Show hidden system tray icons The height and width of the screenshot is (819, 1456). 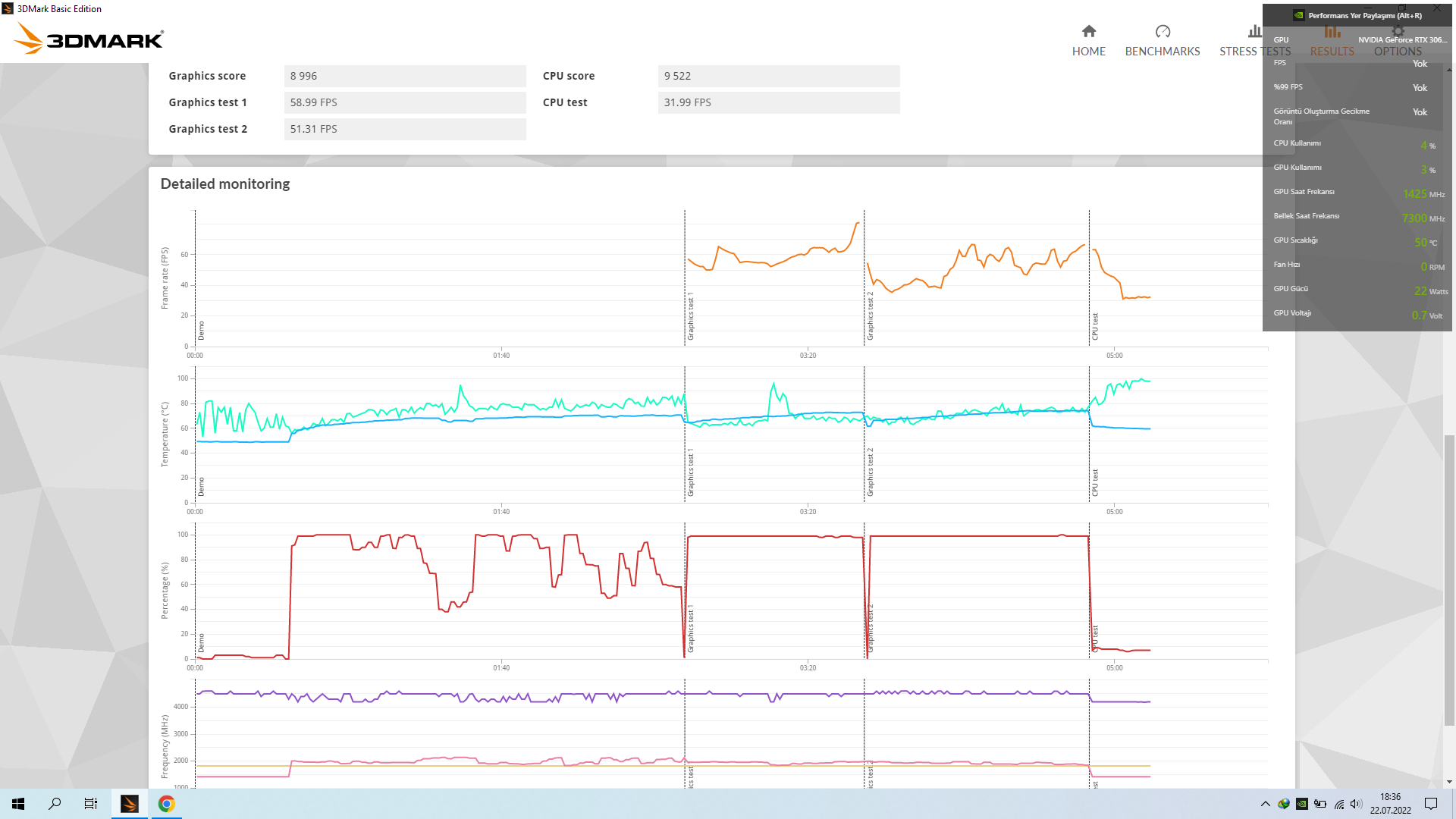(x=1265, y=804)
